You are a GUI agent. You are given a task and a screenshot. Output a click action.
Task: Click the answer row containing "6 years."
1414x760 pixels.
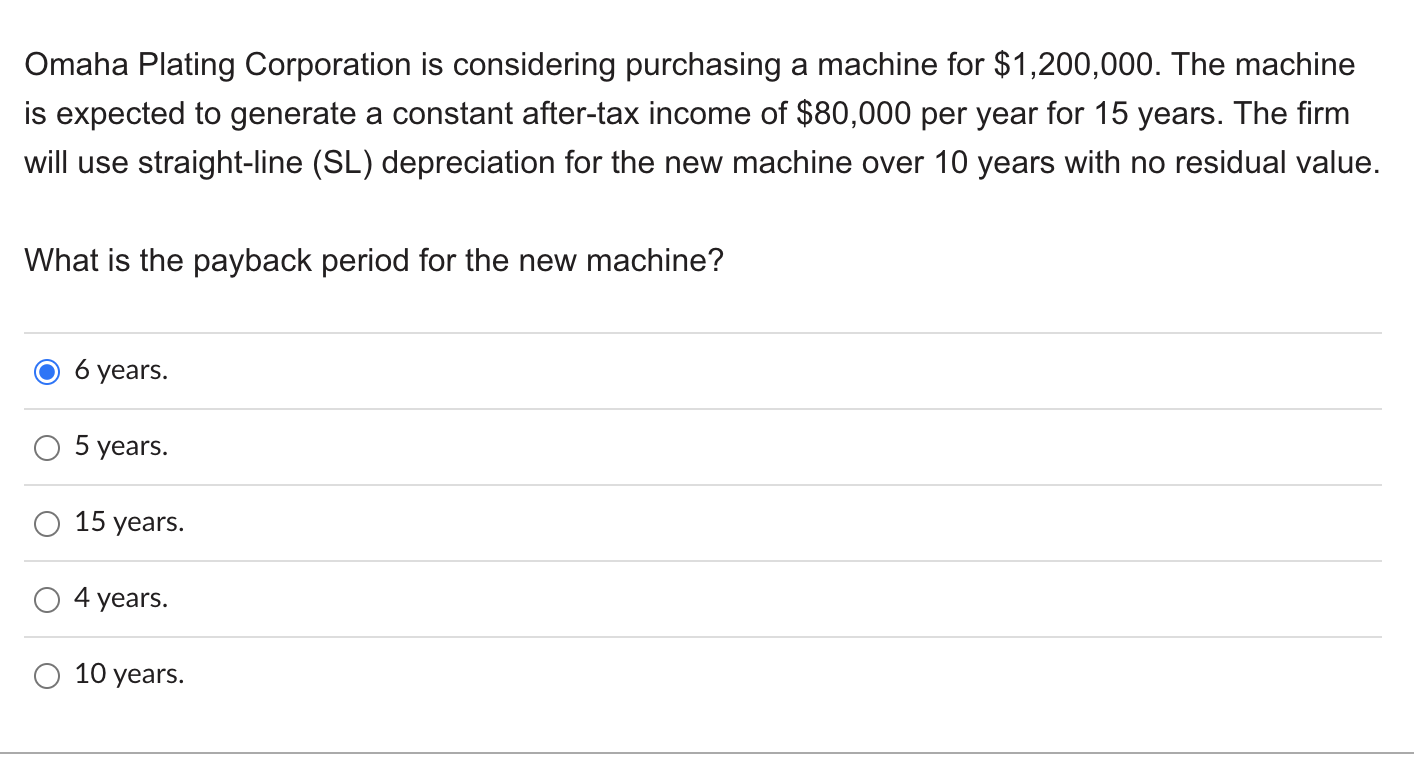pyautogui.click(x=700, y=370)
